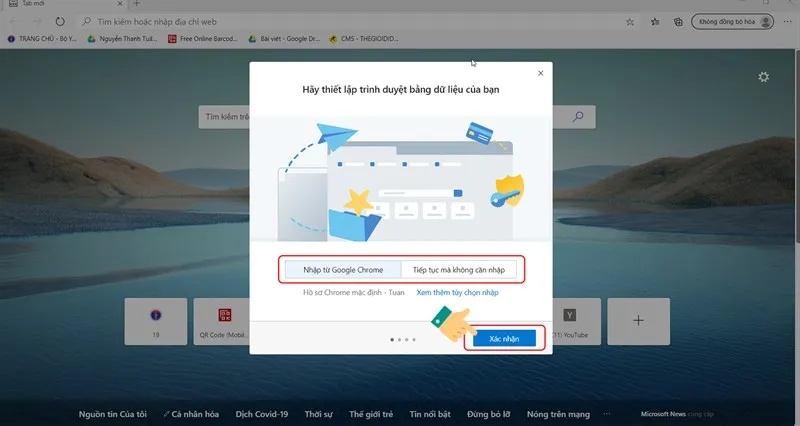Select 'Nhập từ Google Chrome' option
Viewport: 800px width, 426px height.
(342, 269)
